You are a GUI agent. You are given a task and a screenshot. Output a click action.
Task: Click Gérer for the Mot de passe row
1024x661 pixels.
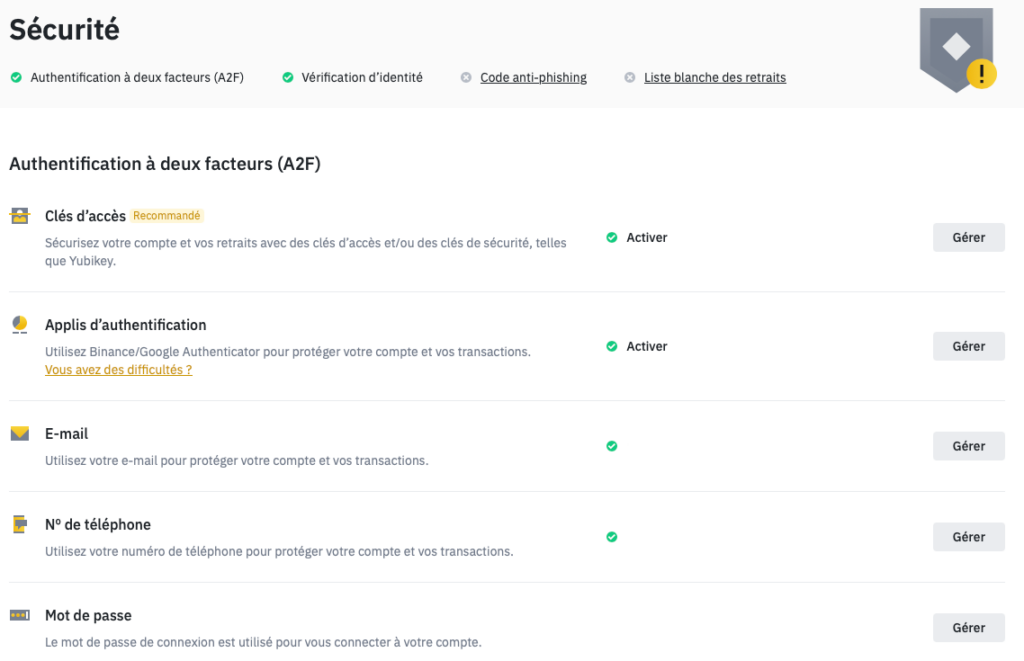click(968, 627)
